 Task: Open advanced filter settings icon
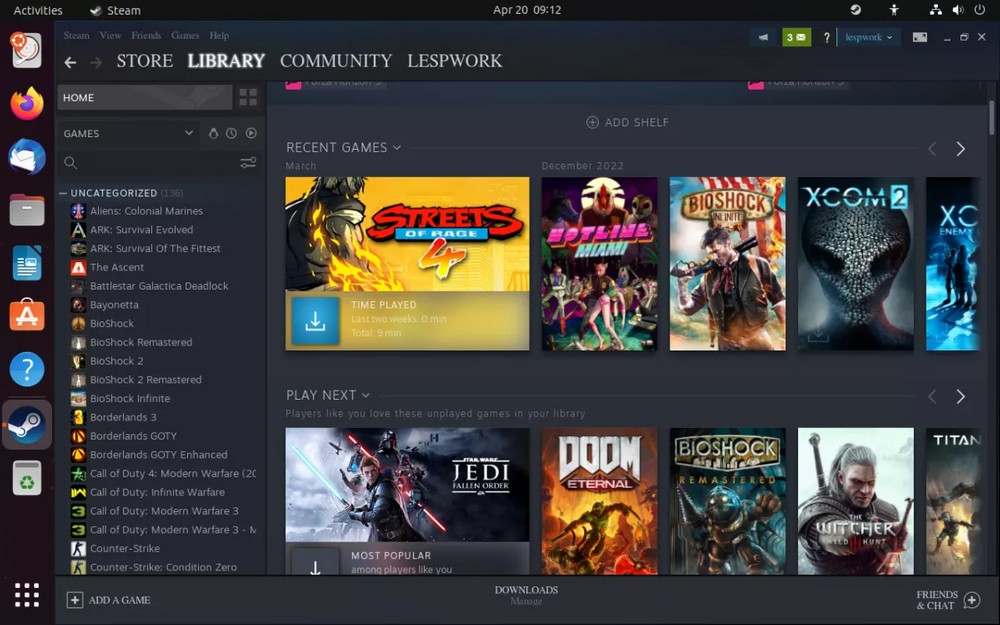(248, 163)
